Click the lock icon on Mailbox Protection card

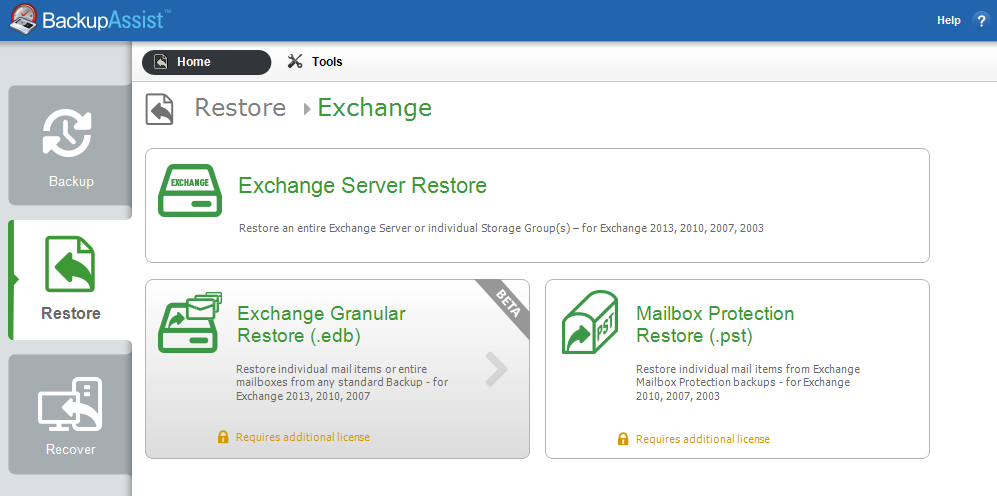click(623, 439)
